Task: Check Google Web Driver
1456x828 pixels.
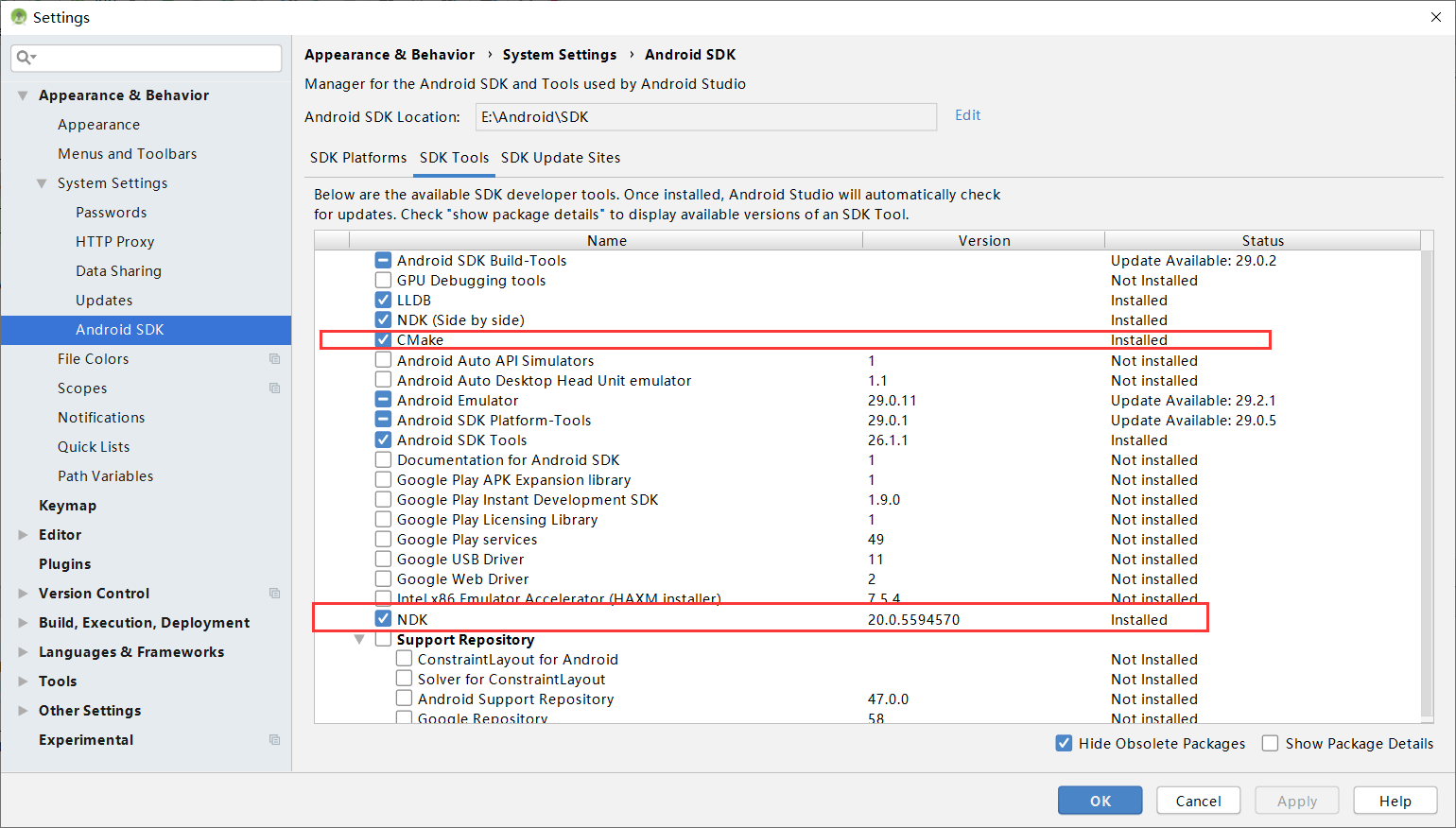Action: click(383, 578)
